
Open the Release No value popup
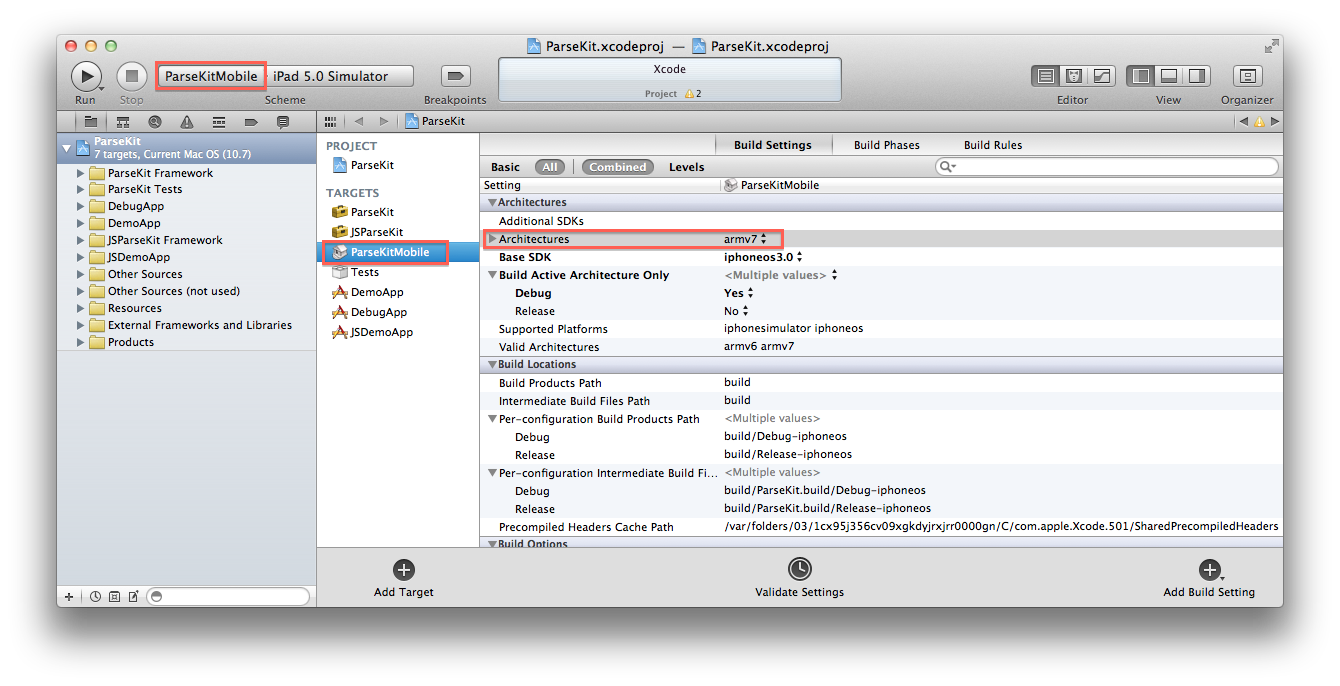737,311
